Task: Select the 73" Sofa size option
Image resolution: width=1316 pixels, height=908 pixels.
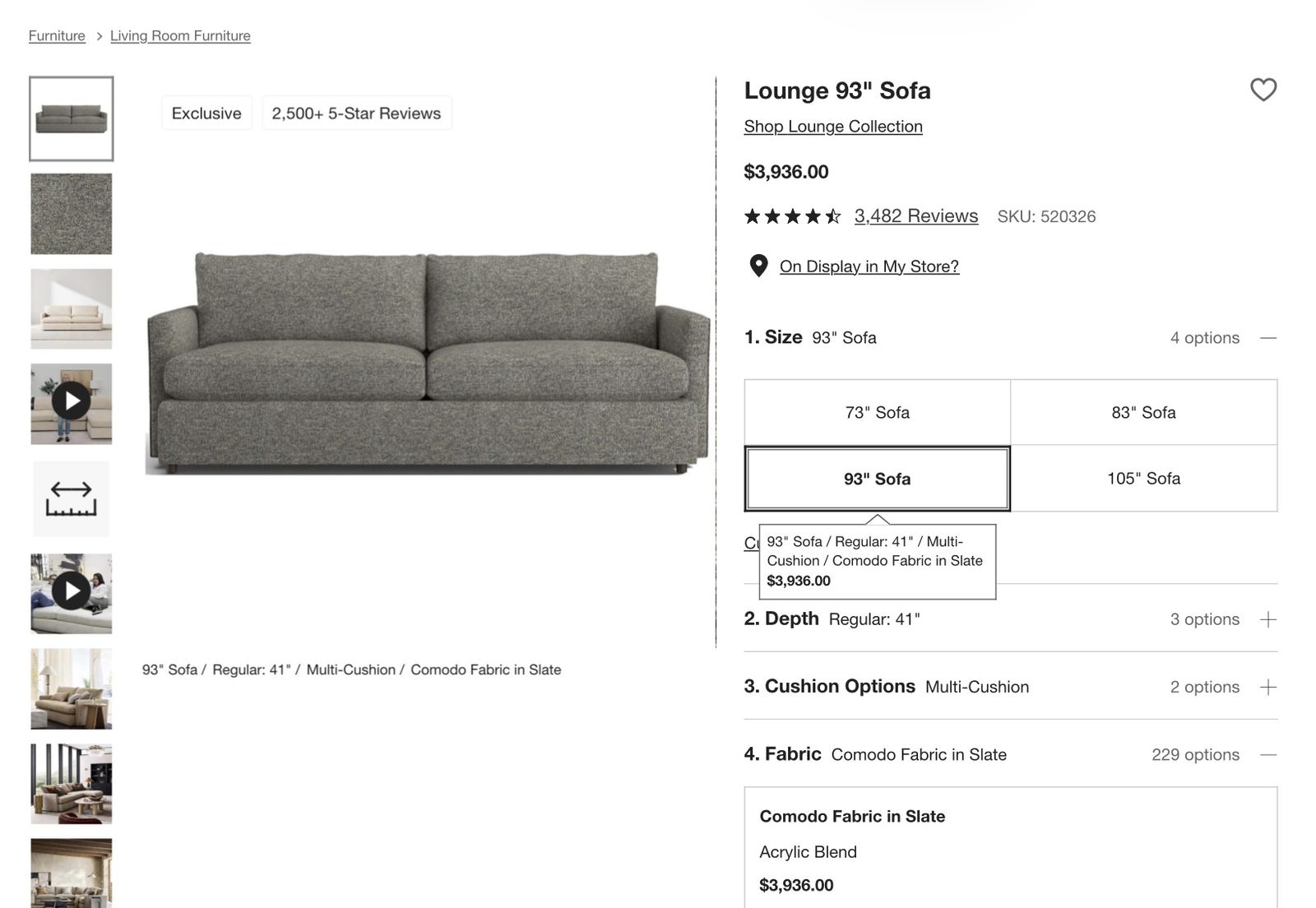Action: click(x=877, y=412)
